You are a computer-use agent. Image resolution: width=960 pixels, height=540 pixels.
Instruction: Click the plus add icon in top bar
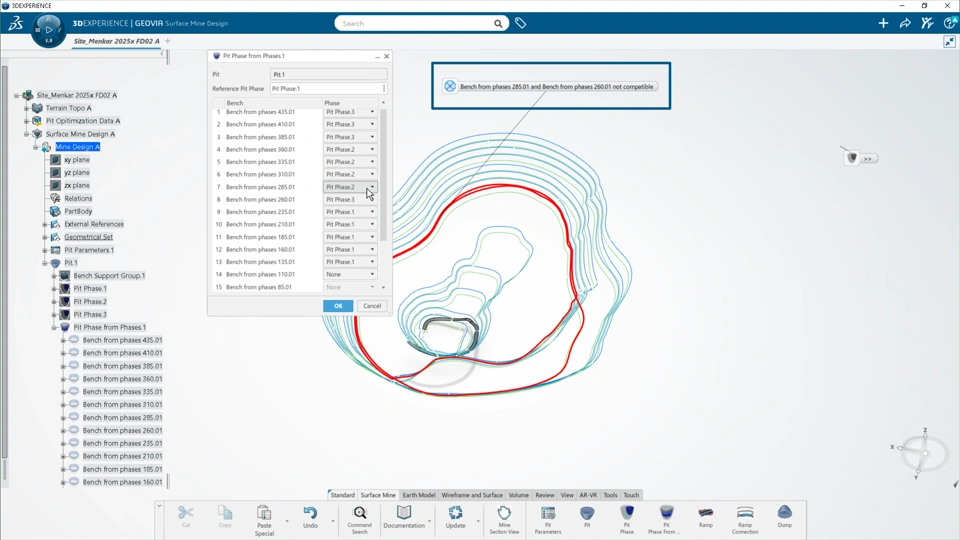(x=883, y=23)
